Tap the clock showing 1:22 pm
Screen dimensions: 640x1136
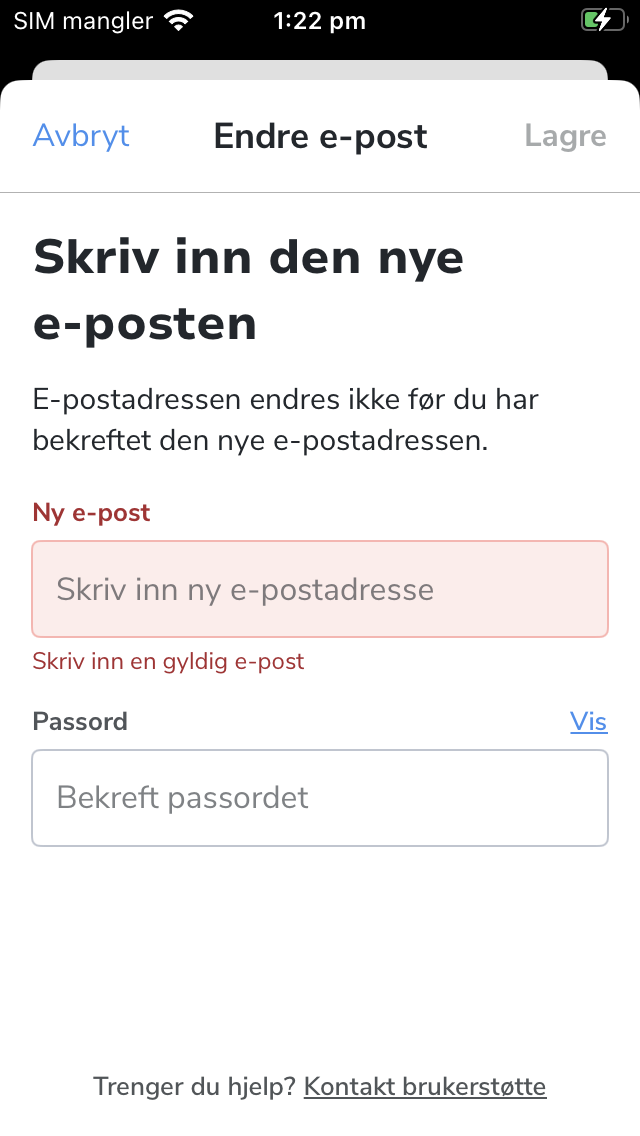tap(319, 20)
